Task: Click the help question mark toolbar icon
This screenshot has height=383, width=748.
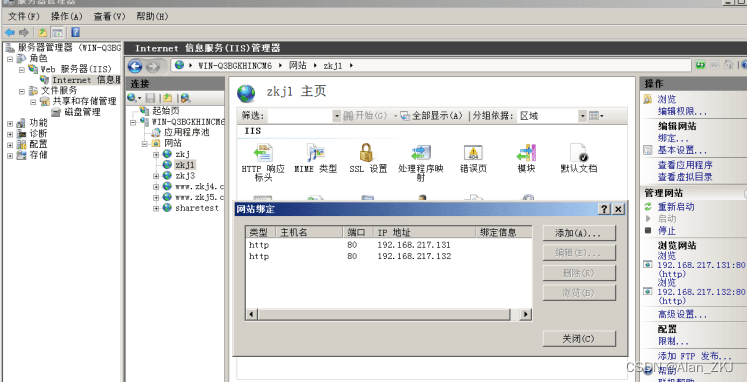Action: point(75,32)
